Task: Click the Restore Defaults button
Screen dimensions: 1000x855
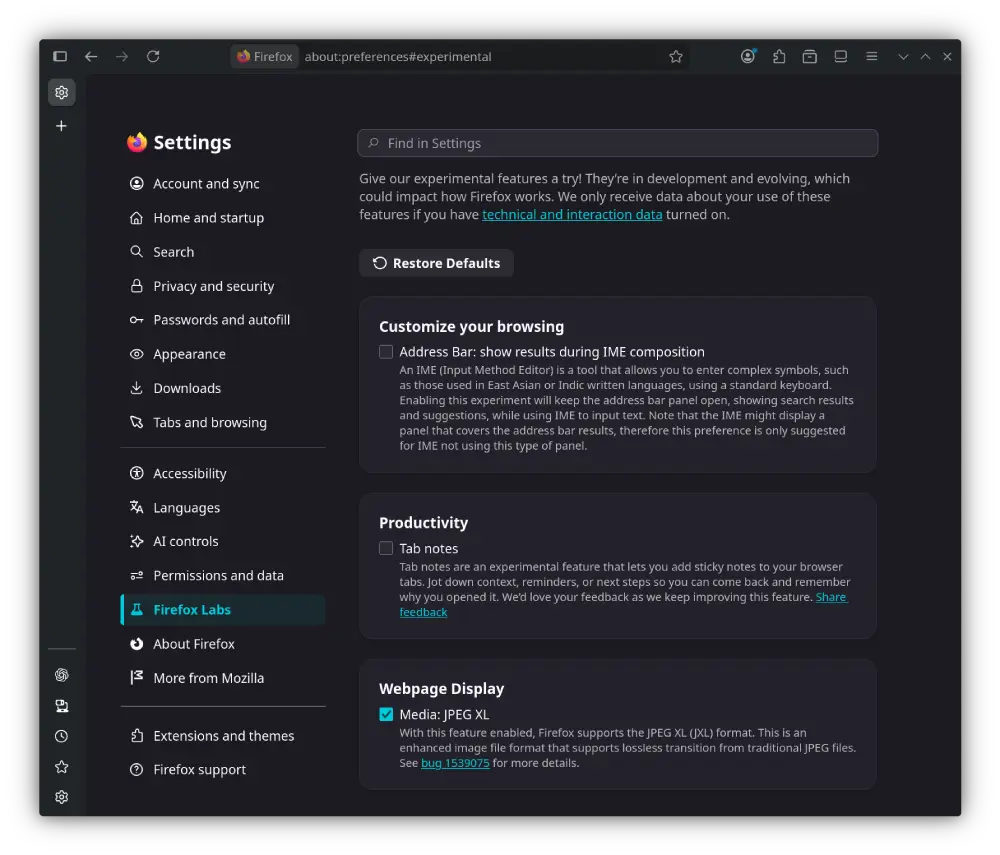Action: tap(436, 263)
